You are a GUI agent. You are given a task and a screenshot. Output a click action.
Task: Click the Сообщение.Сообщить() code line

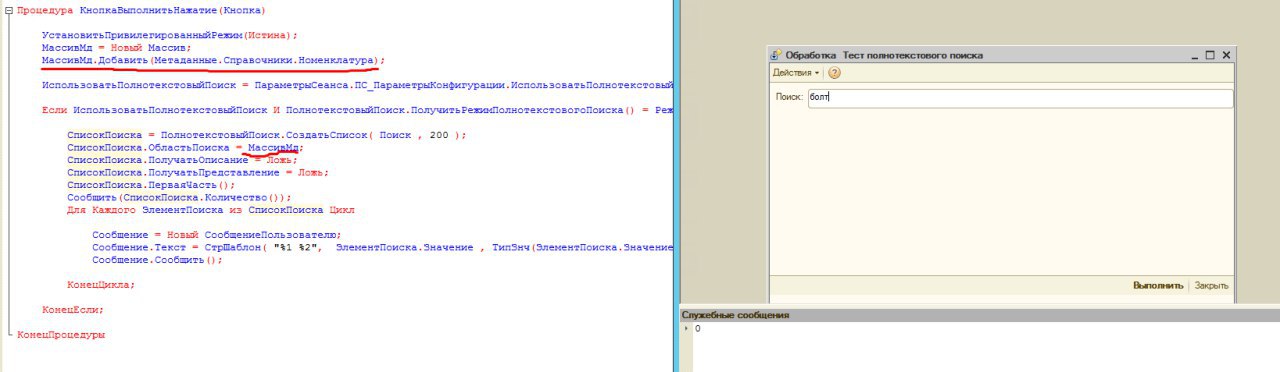click(157, 260)
